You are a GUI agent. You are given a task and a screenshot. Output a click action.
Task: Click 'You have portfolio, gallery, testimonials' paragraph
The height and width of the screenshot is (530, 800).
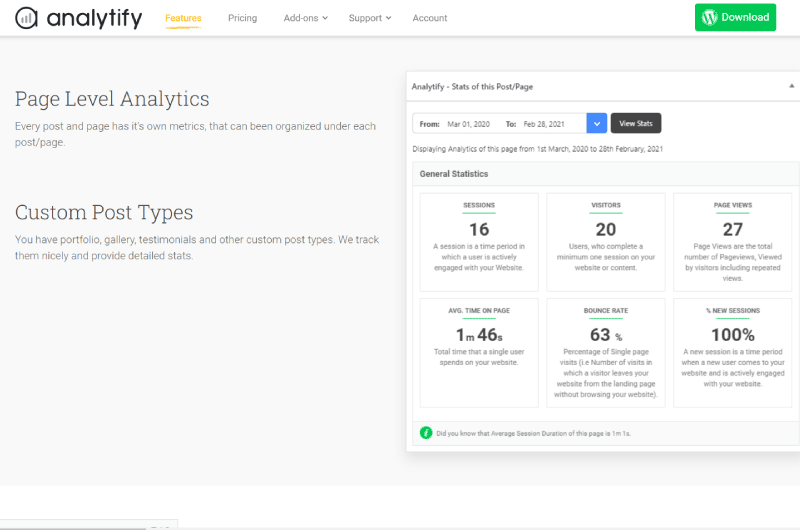pyautogui.click(x=197, y=247)
